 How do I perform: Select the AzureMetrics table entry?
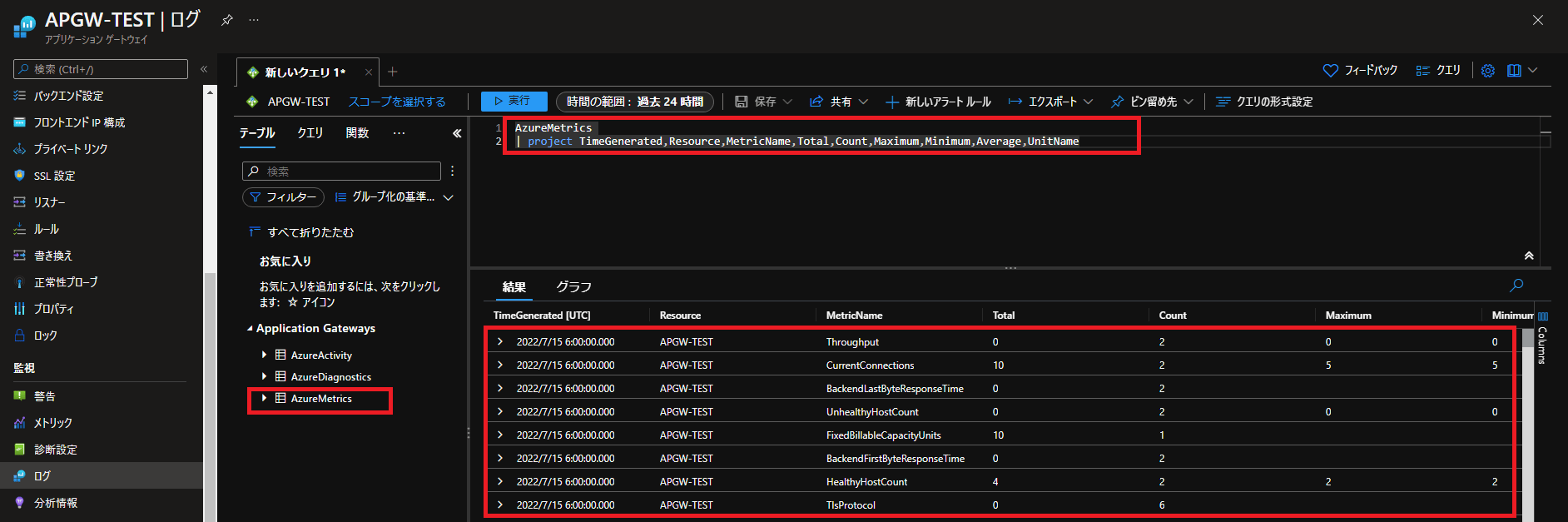click(x=321, y=399)
